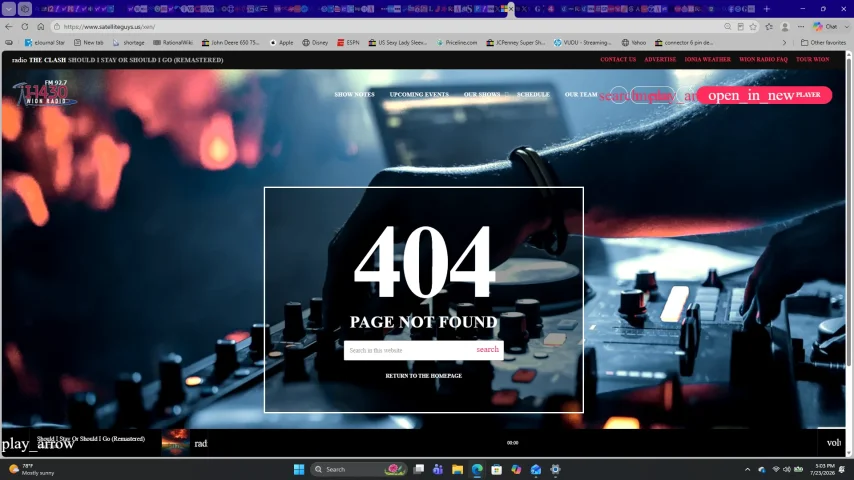This screenshot has height=480, width=854.
Task: Open File Explorer from the taskbar
Action: tap(458, 469)
